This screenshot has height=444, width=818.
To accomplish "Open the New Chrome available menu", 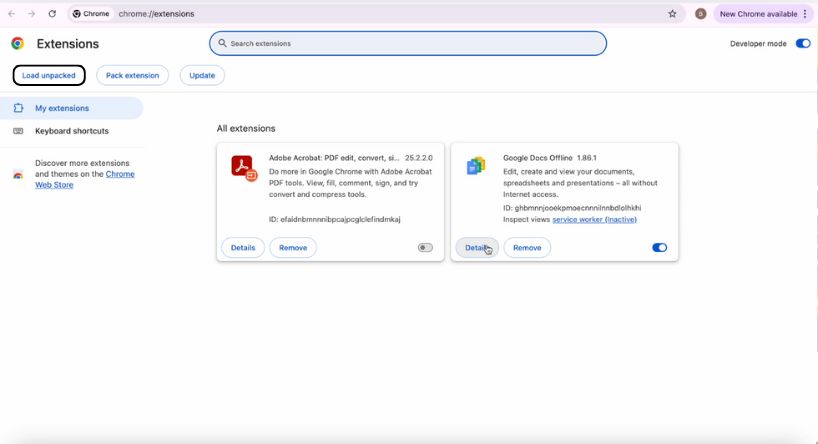I will tap(762, 14).
